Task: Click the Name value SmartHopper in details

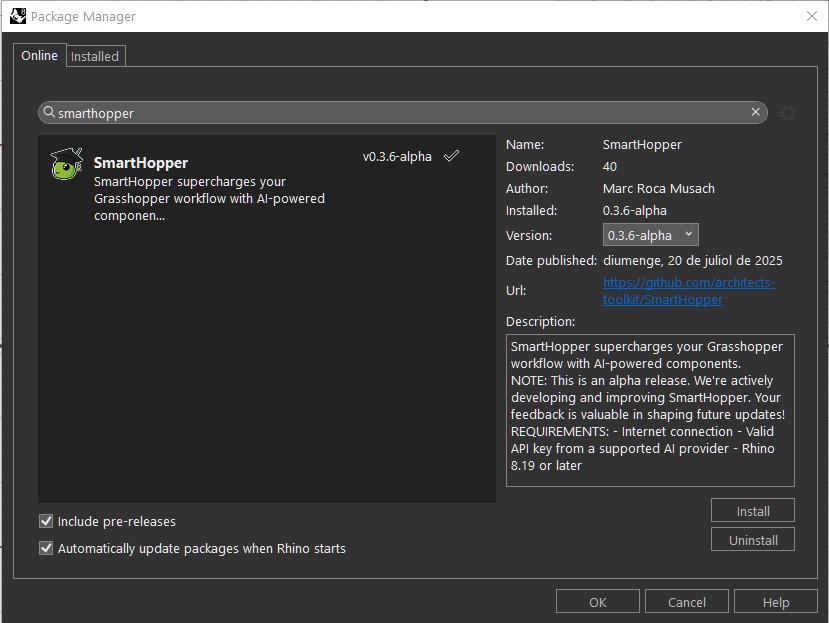Action: click(x=642, y=144)
